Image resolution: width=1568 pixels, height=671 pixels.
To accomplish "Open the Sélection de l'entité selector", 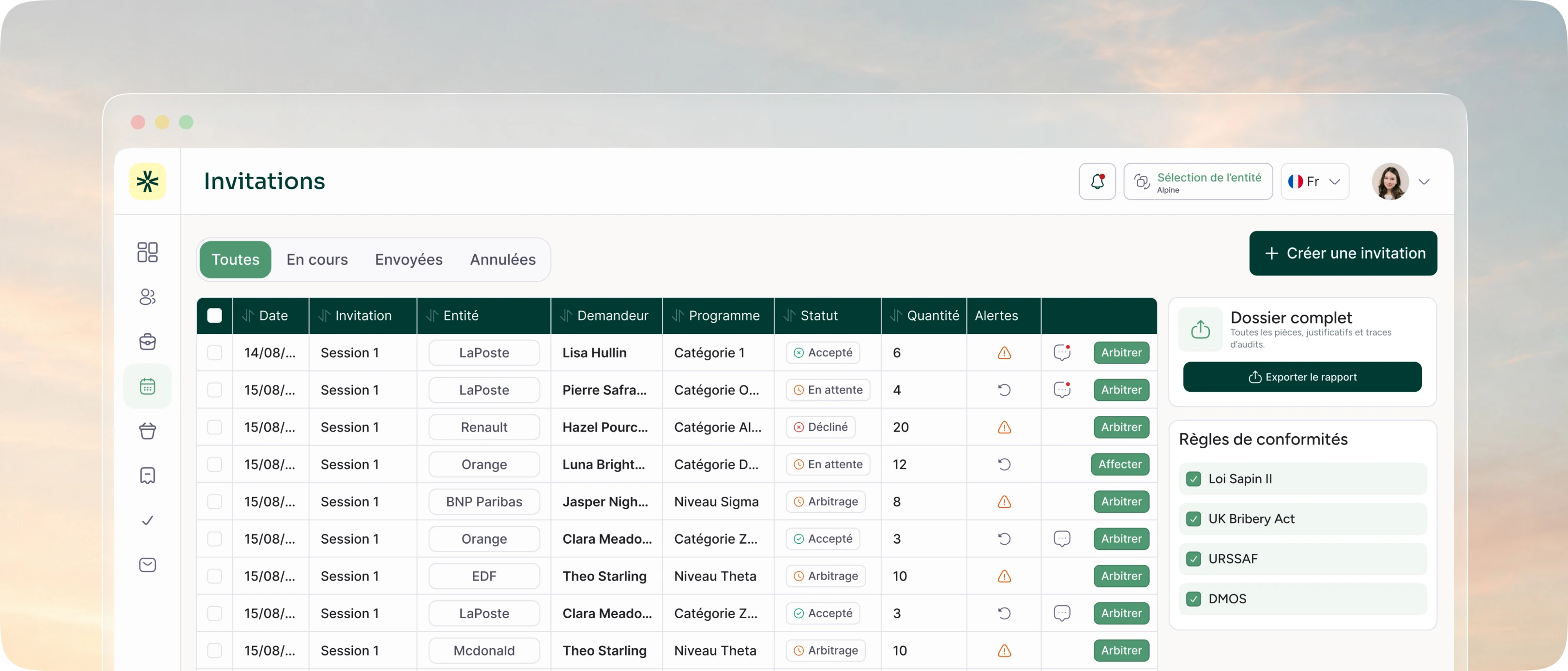I will click(x=1197, y=181).
